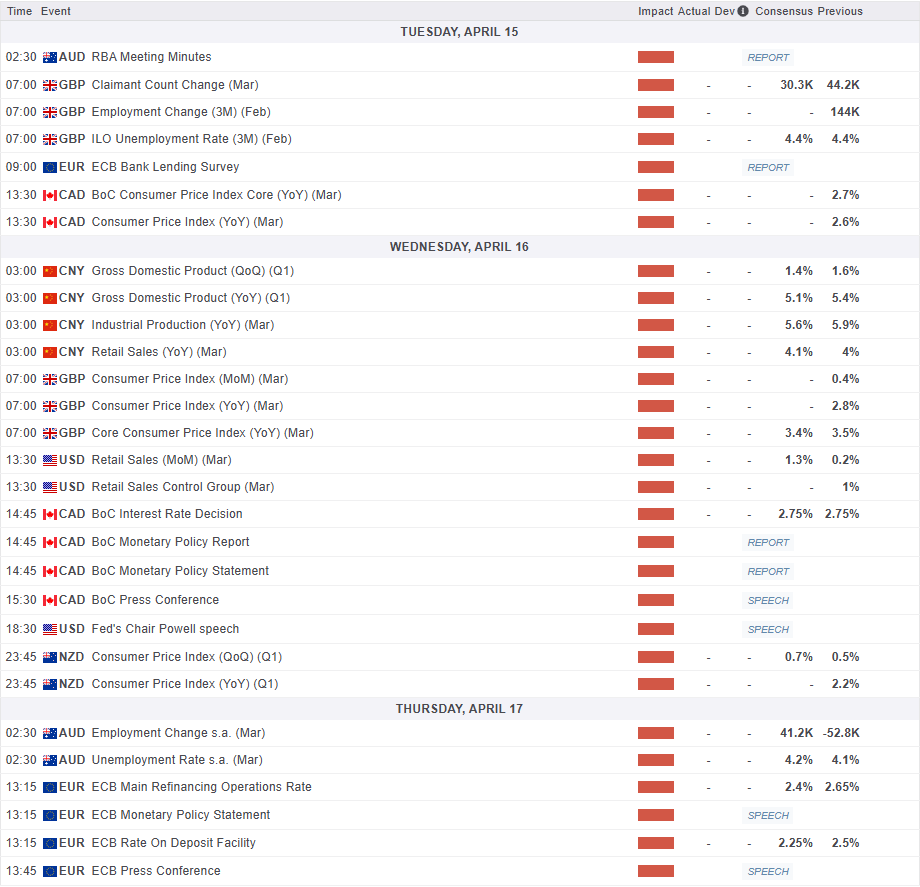Click the US flag beside Fed's Chair Powell speech
Screen dimensions: 920x887
50,630
